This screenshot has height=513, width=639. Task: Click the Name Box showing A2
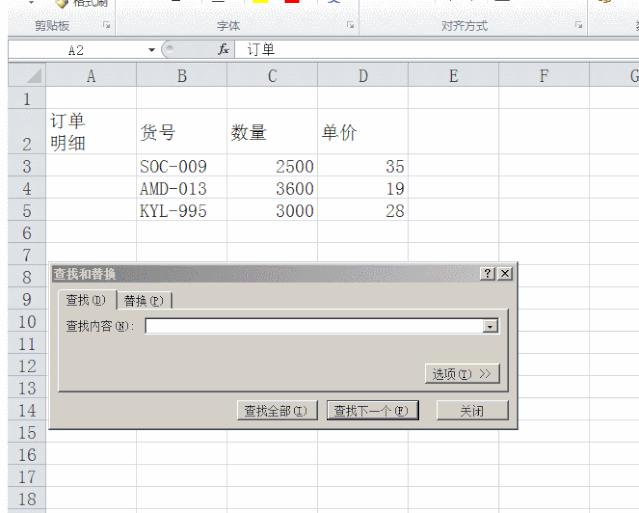click(77, 50)
